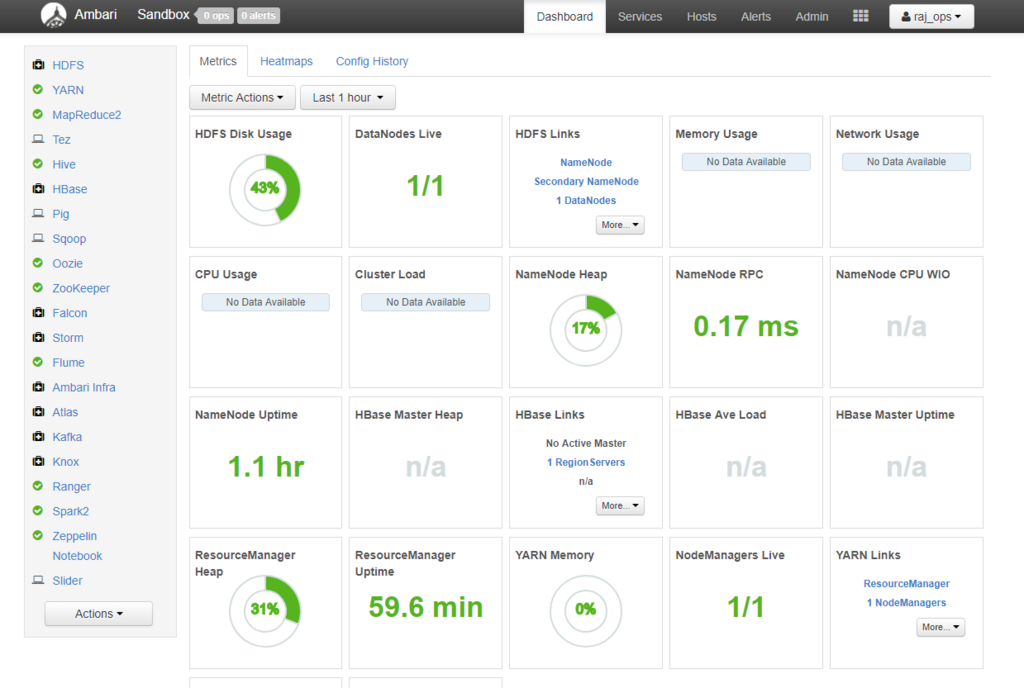The width and height of the screenshot is (1024, 688).
Task: Click the 0 alerts badge
Action: [x=258, y=16]
